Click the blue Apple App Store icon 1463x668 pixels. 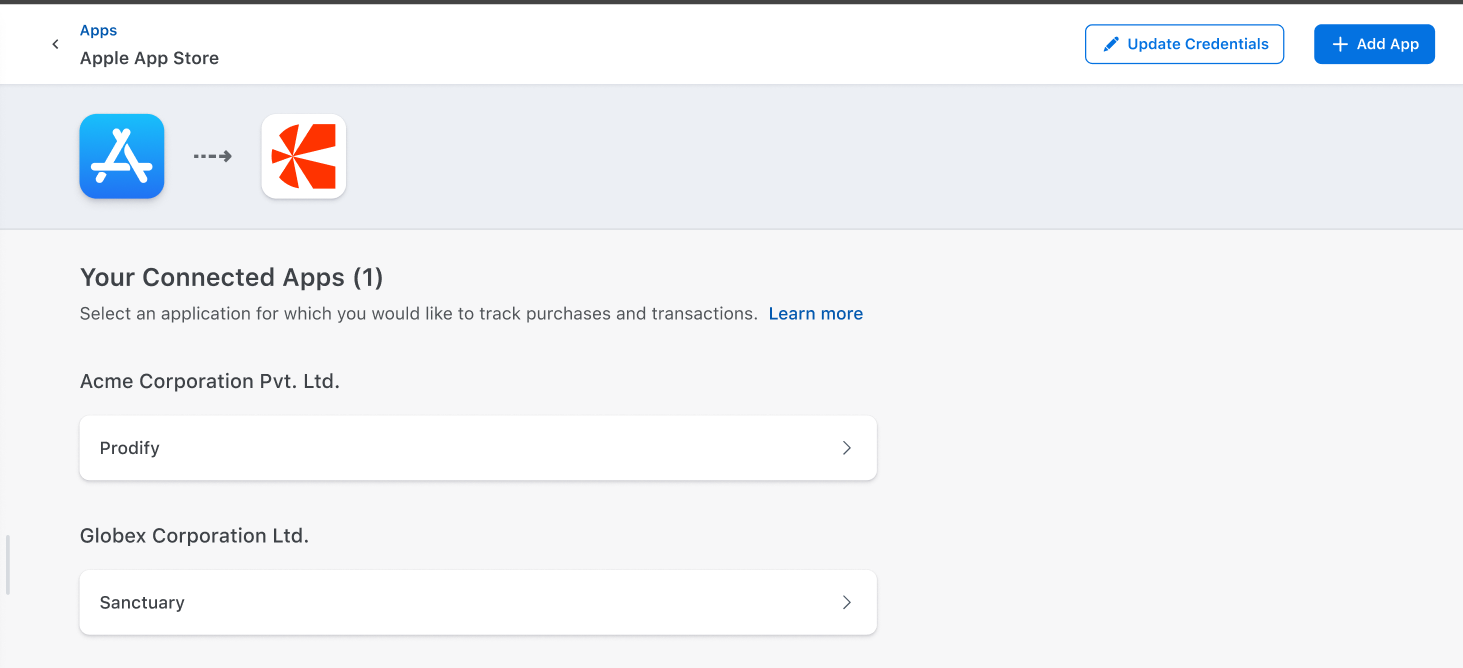click(122, 156)
